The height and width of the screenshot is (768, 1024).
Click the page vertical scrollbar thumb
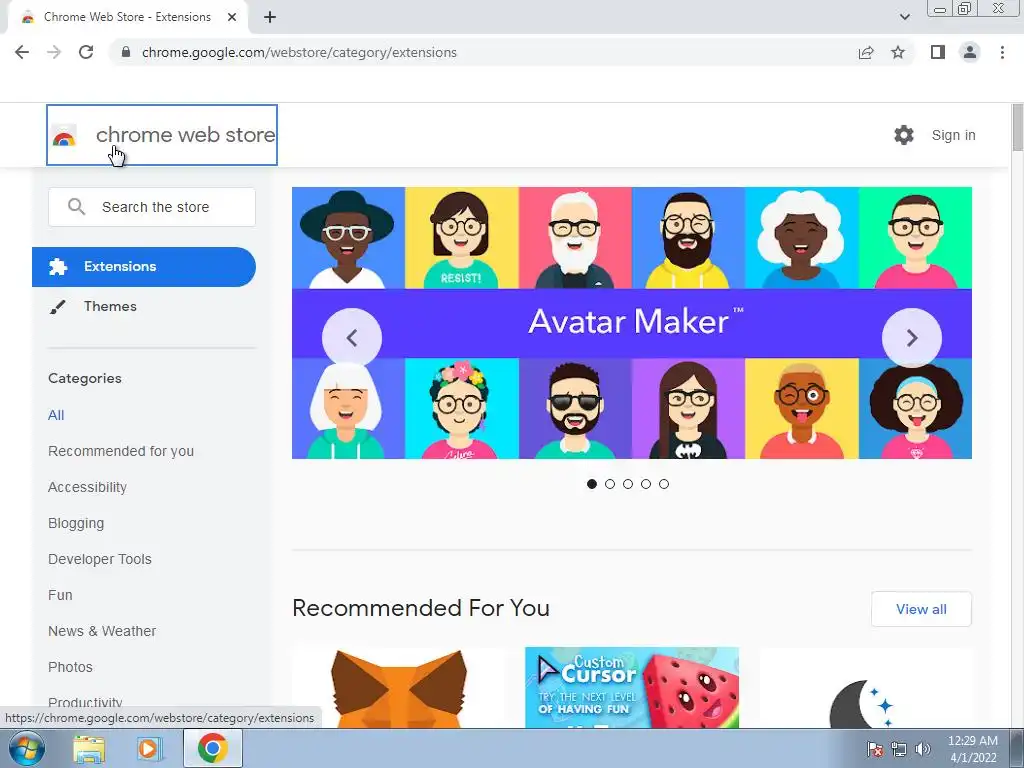[1017, 127]
